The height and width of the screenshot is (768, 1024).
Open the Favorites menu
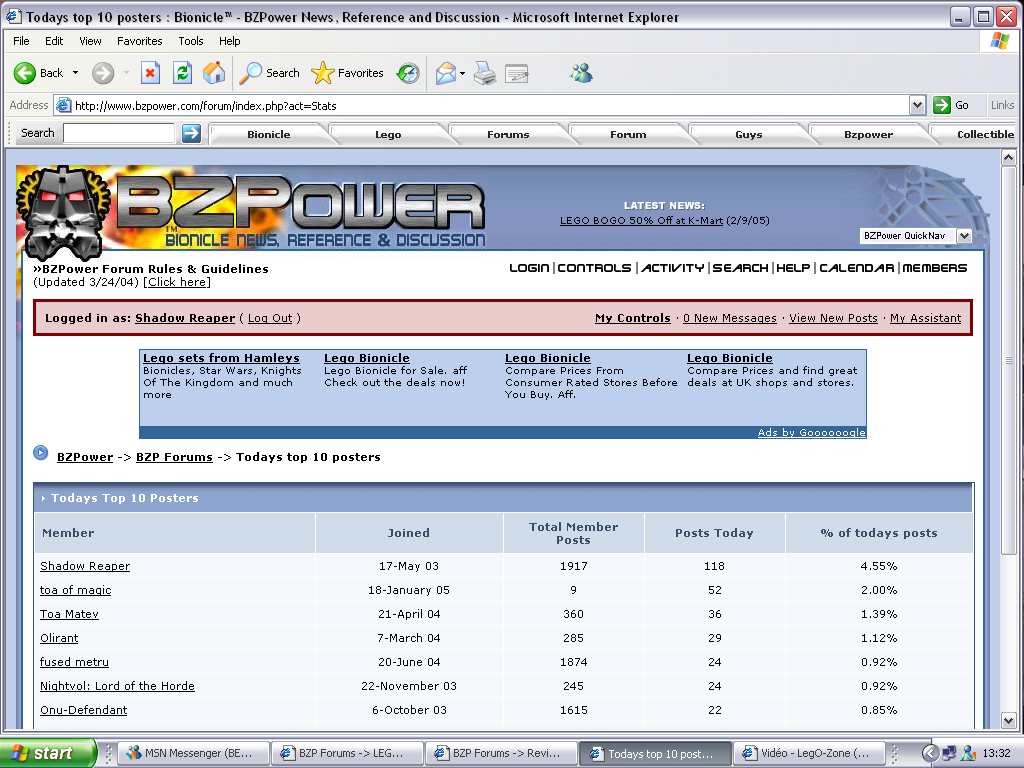140,41
